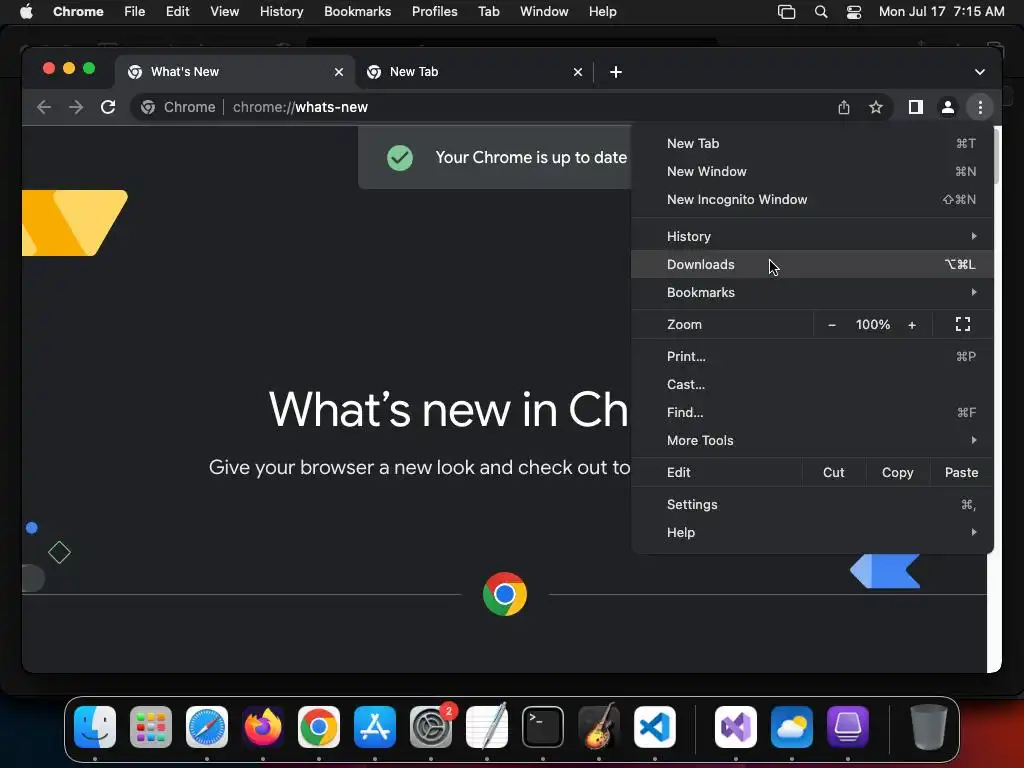
Task: Click the Chrome site info chip
Action: 178,107
